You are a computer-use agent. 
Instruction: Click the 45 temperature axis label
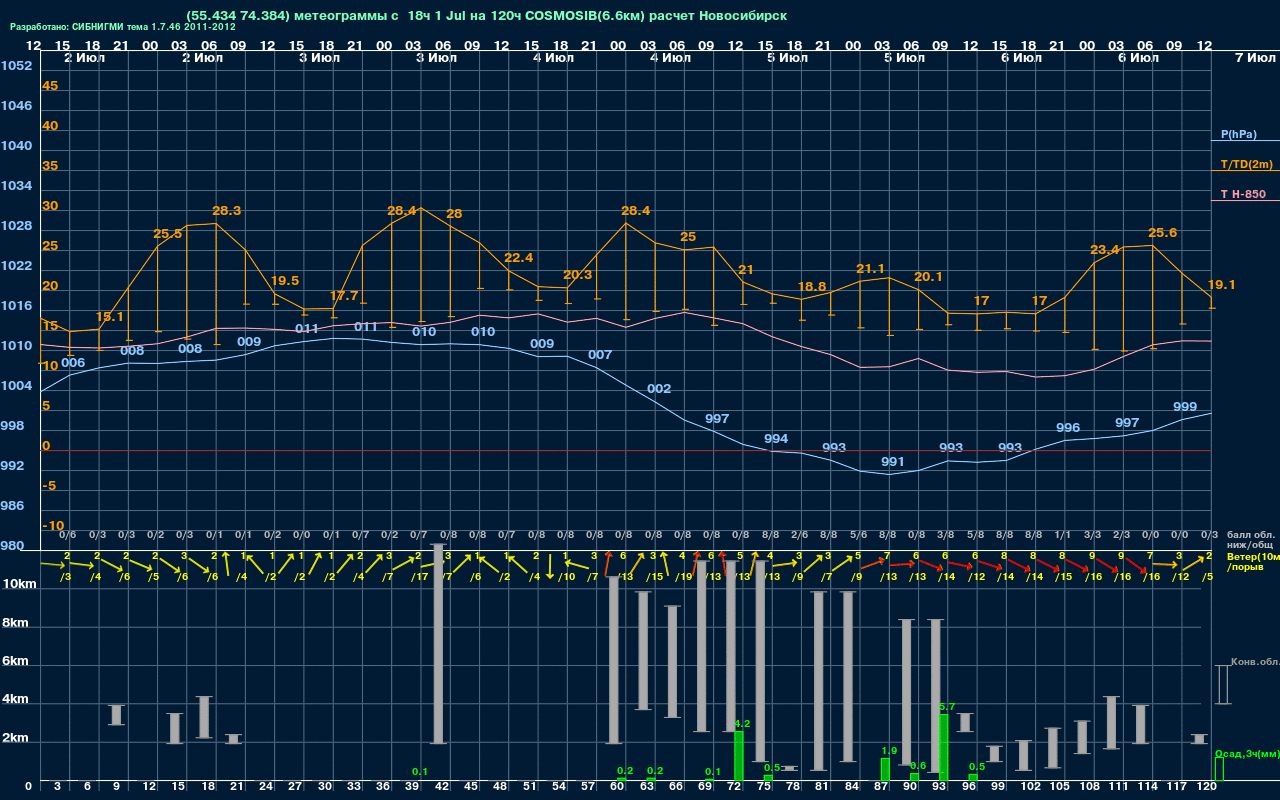pyautogui.click(x=50, y=86)
